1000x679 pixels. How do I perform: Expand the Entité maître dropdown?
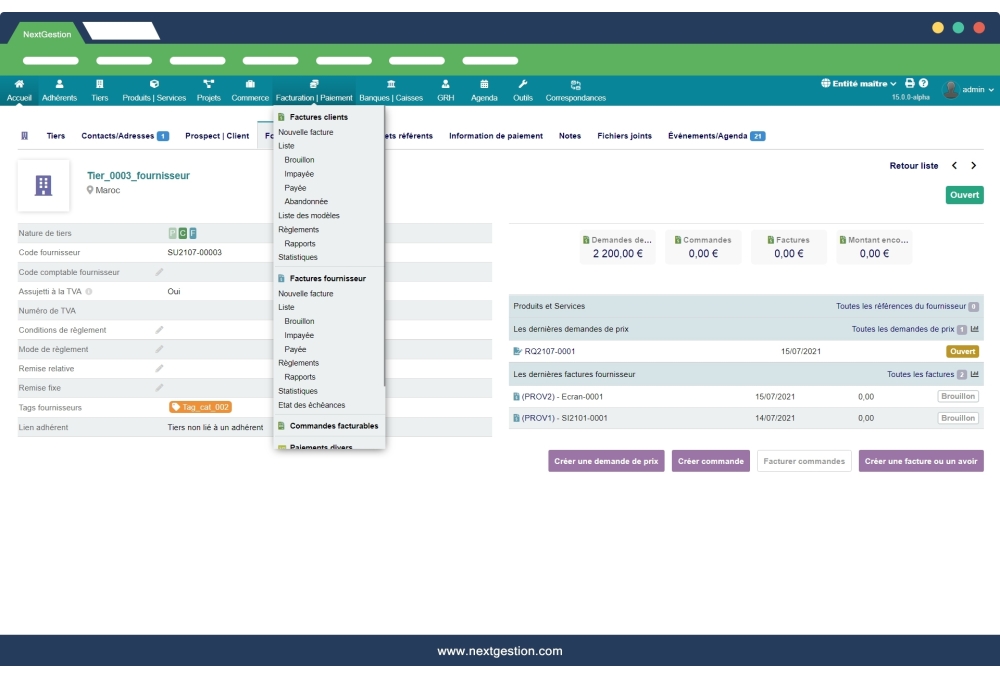859,84
